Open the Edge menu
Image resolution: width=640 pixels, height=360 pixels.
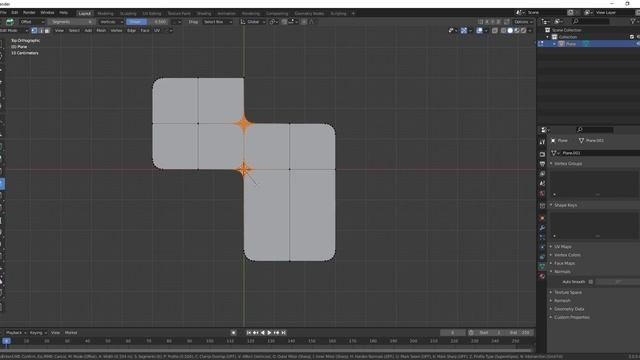pos(131,30)
